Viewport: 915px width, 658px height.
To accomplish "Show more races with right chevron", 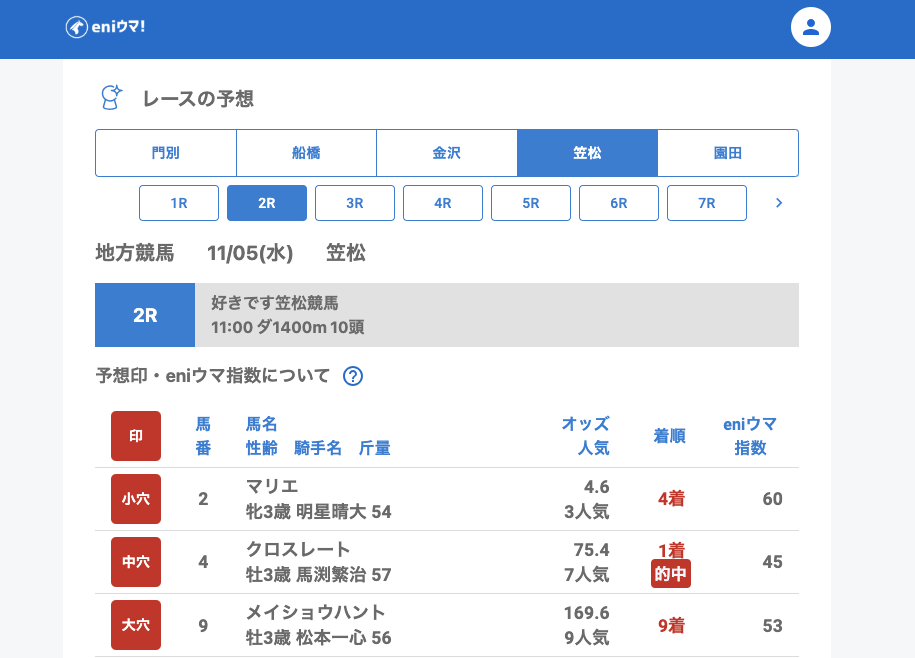I will pos(779,203).
